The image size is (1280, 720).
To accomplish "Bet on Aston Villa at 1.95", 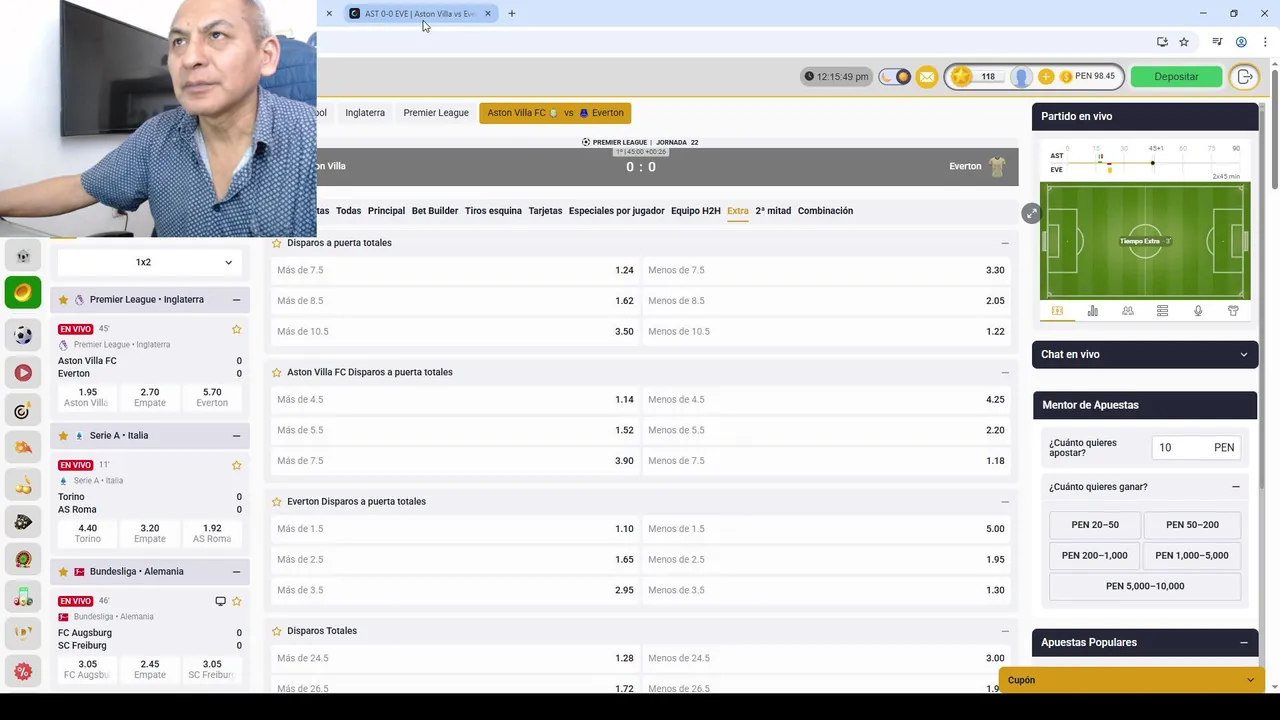I will (87, 397).
